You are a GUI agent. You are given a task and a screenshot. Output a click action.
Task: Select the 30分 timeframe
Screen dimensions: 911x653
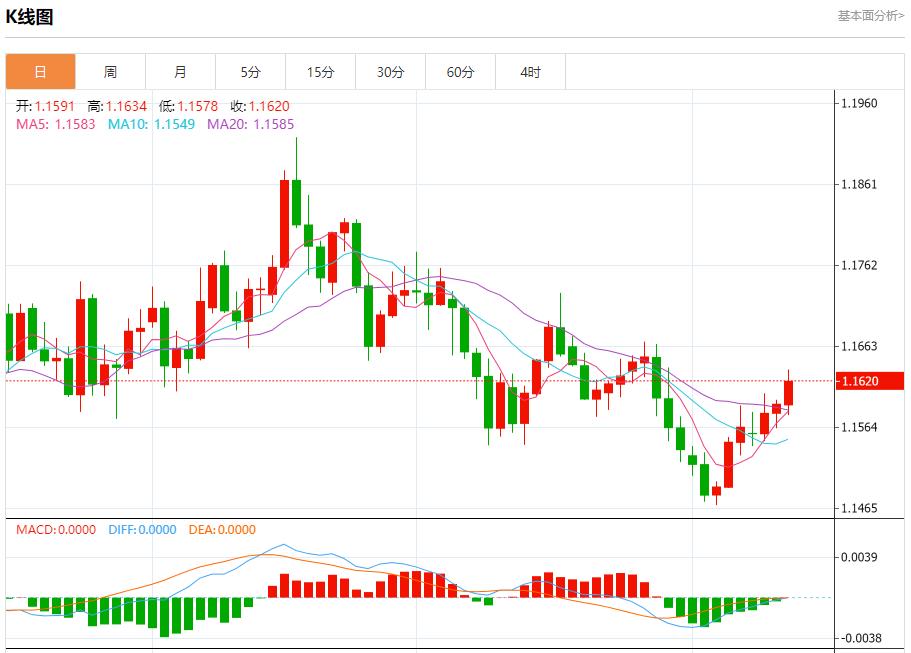coord(391,71)
